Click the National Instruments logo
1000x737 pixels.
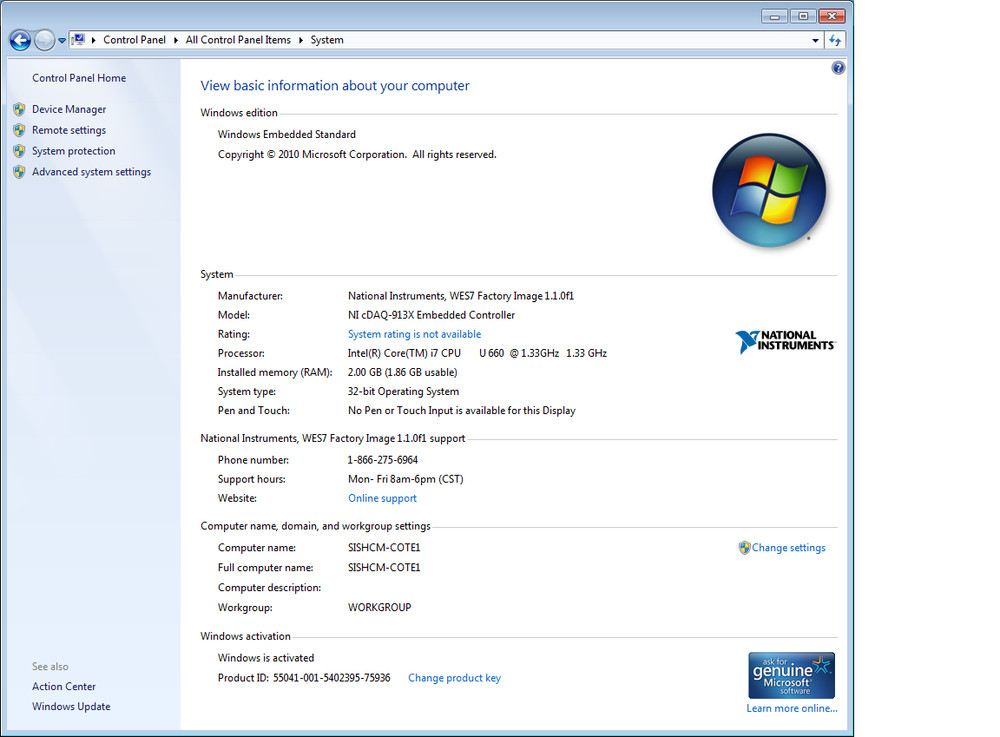pos(785,341)
